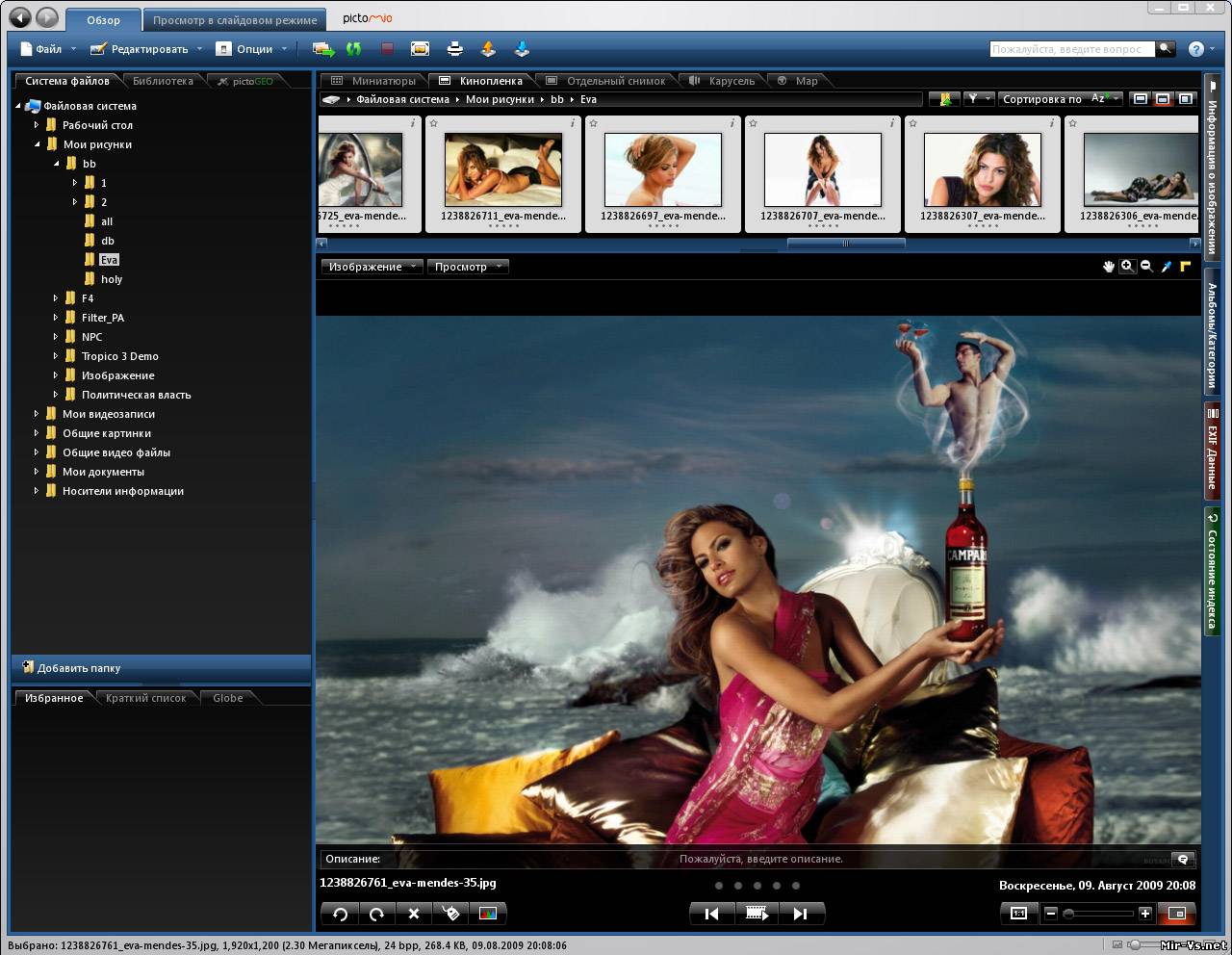This screenshot has height=955, width=1232.
Task: Rotate image counterclockwise with the left rotate button
Action: coord(340,914)
